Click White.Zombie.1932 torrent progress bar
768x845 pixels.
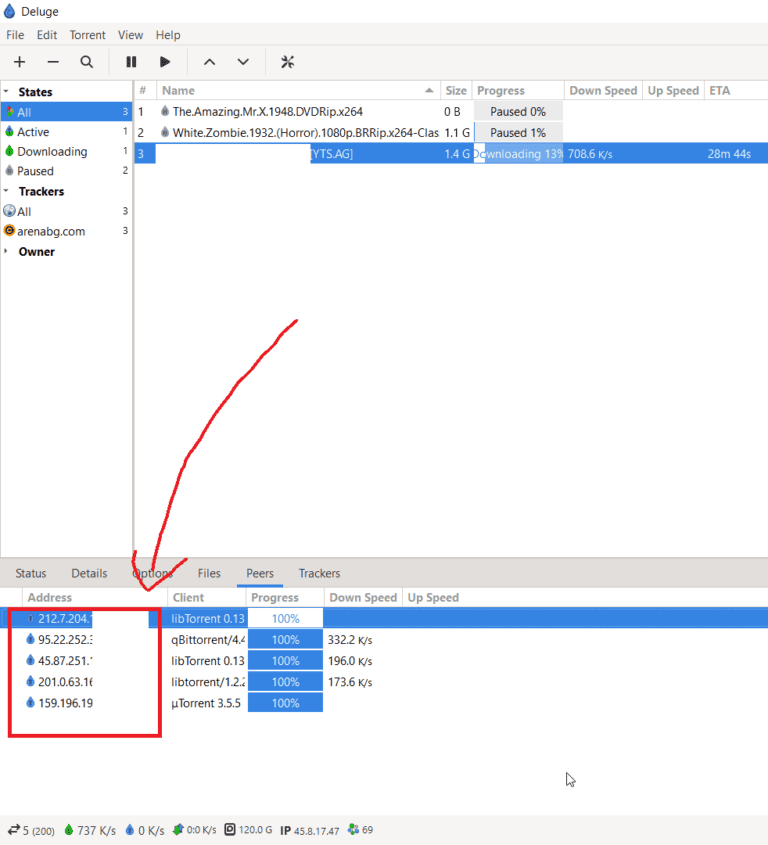pyautogui.click(x=517, y=133)
